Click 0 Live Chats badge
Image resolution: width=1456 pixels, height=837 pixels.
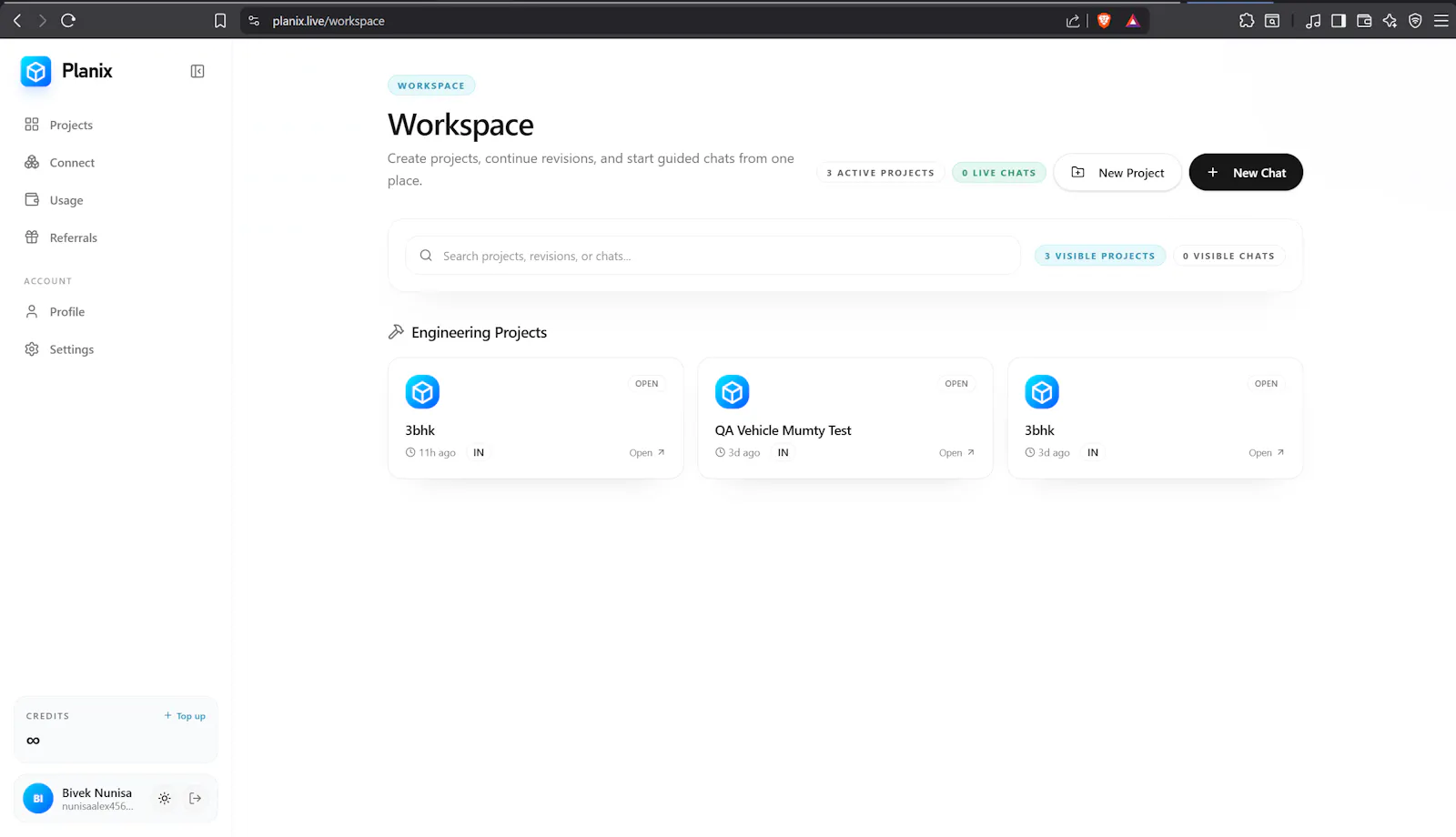[998, 173]
